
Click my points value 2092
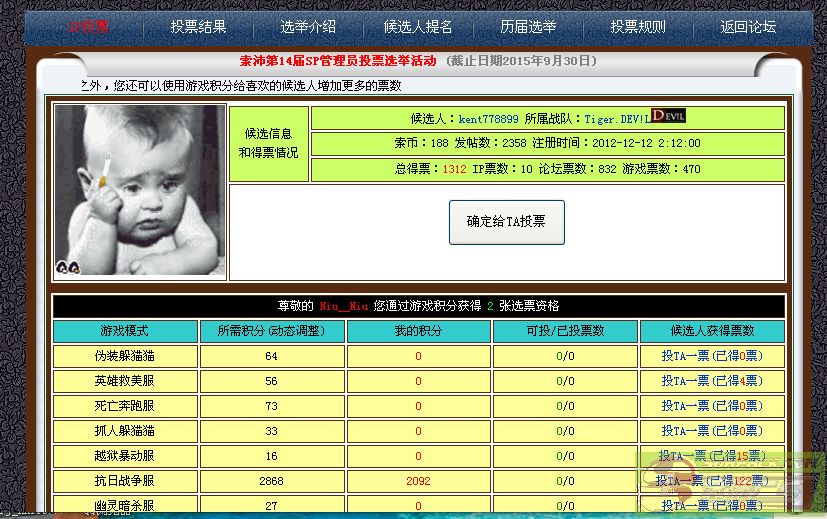[418, 481]
